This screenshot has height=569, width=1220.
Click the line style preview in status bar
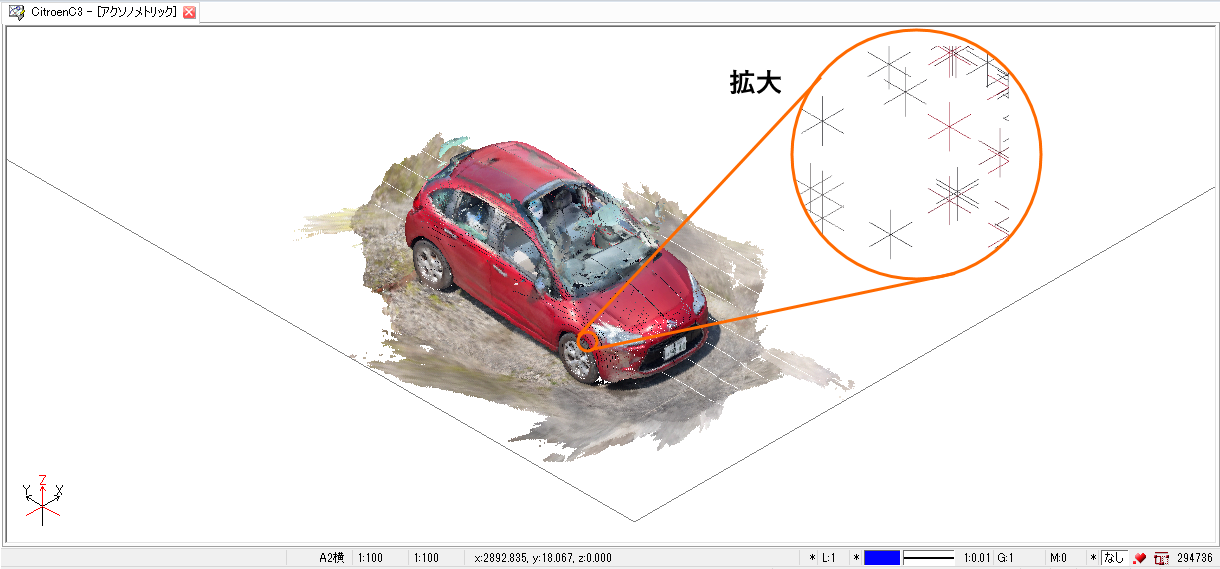point(929,558)
